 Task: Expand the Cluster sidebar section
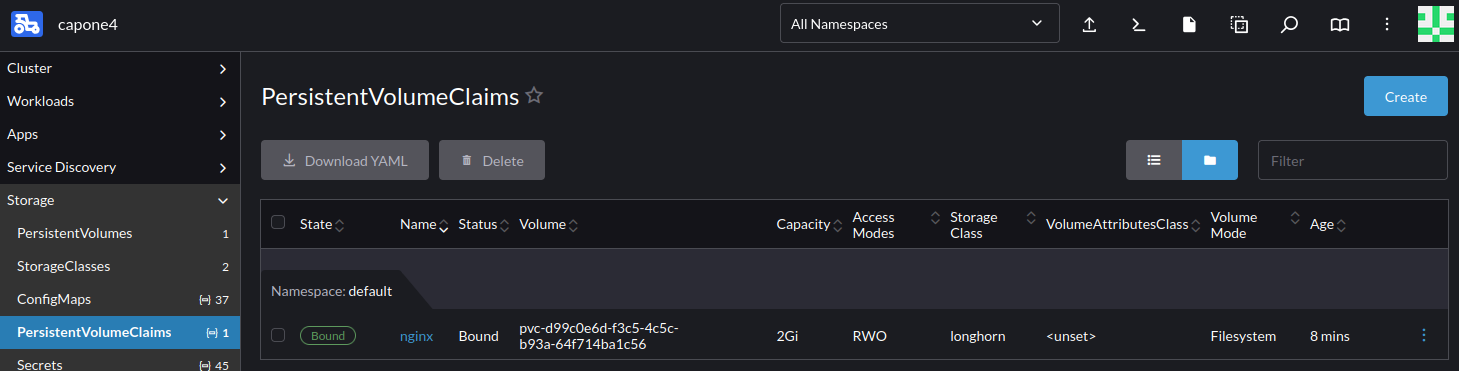[x=120, y=68]
